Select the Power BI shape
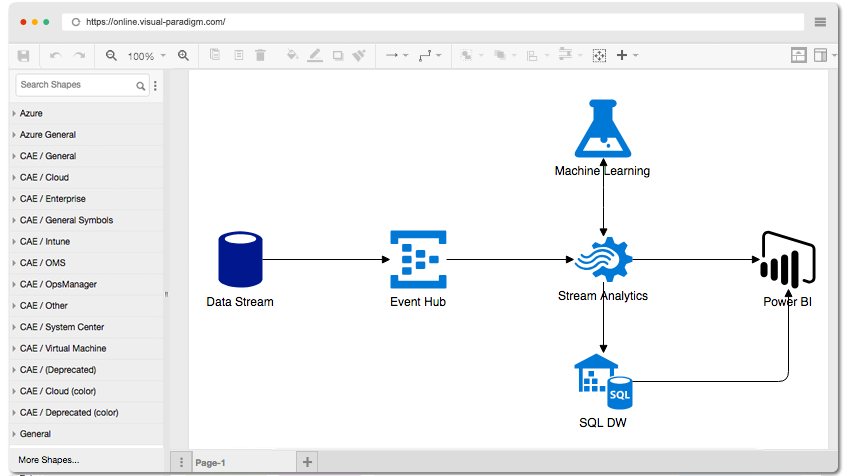 (x=788, y=260)
